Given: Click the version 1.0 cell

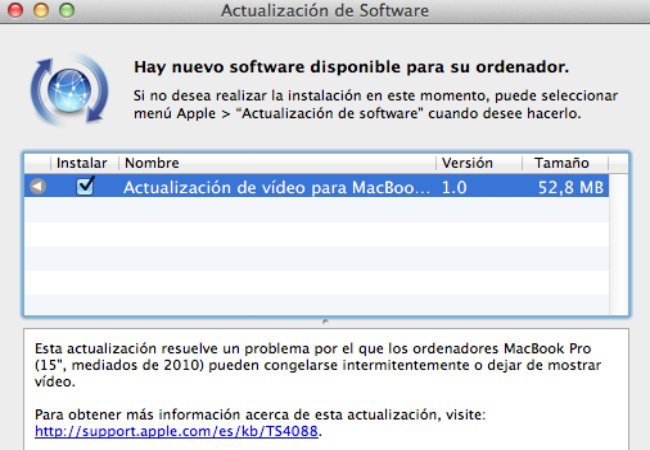Looking at the screenshot, I should pyautogui.click(x=453, y=187).
